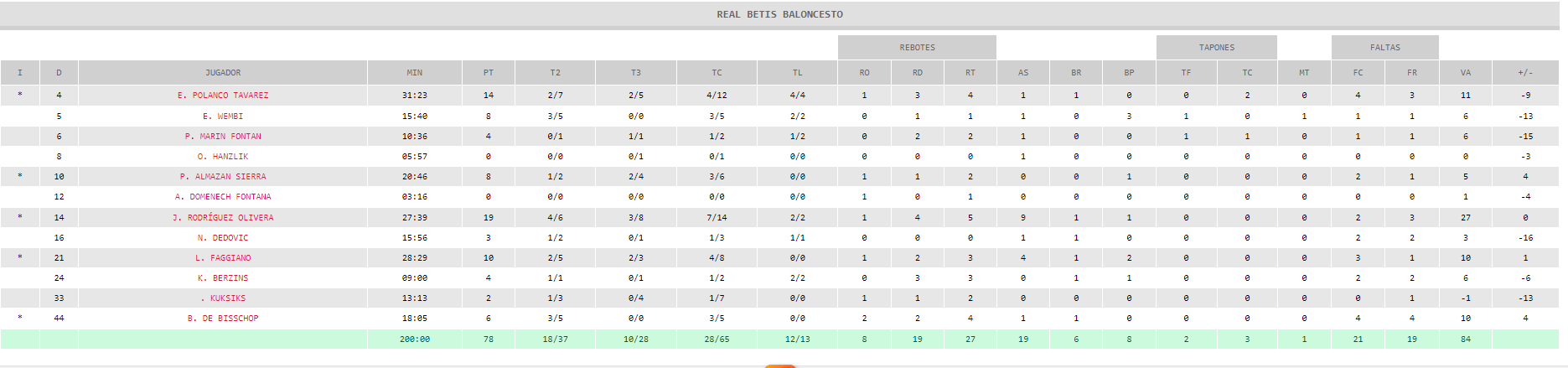The image size is (1568, 368).
Task: Open player P. ALMAZAN SIERRA
Action: pos(223,177)
